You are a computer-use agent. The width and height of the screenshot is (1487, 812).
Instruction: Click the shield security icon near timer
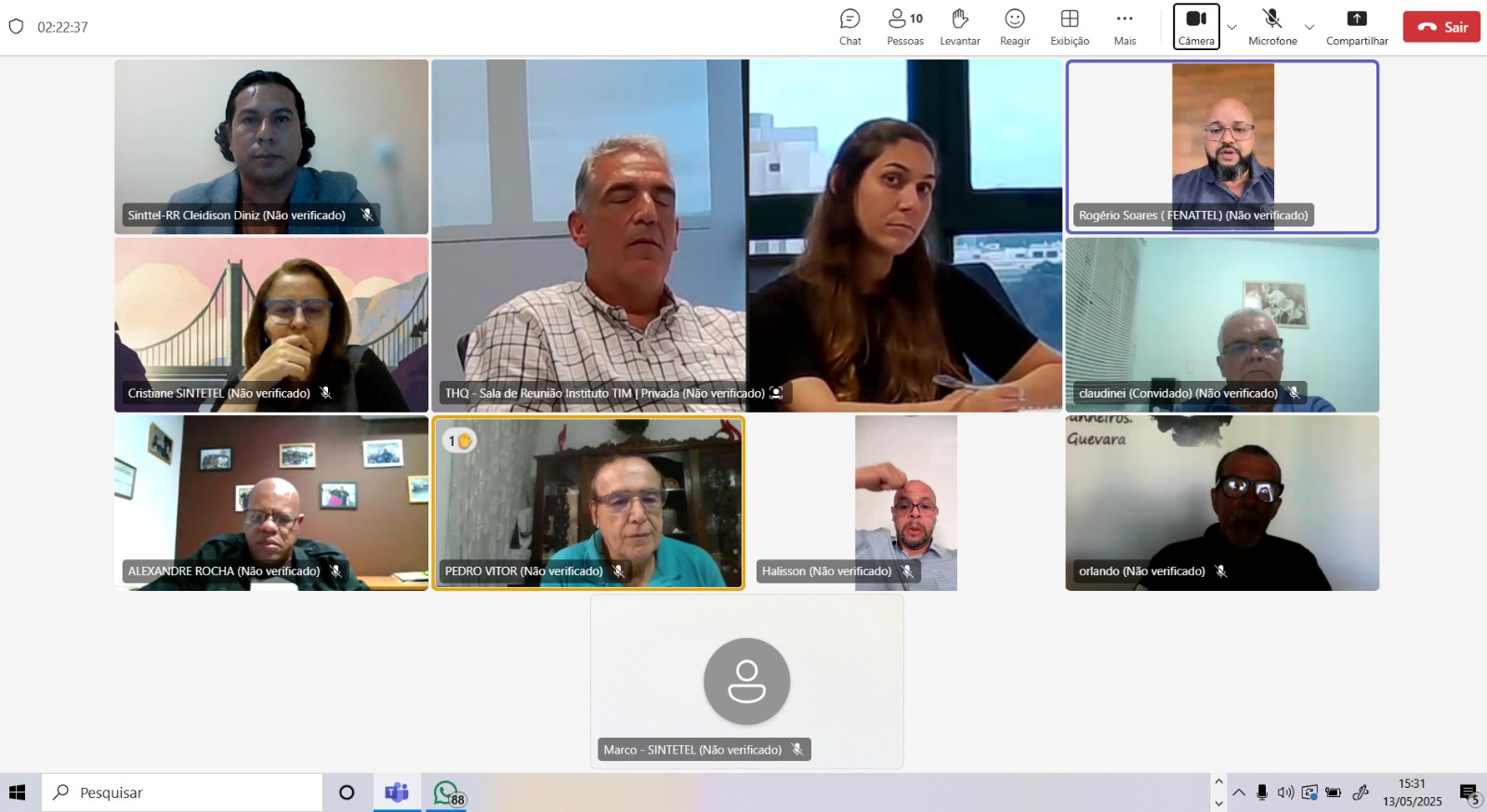(16, 27)
